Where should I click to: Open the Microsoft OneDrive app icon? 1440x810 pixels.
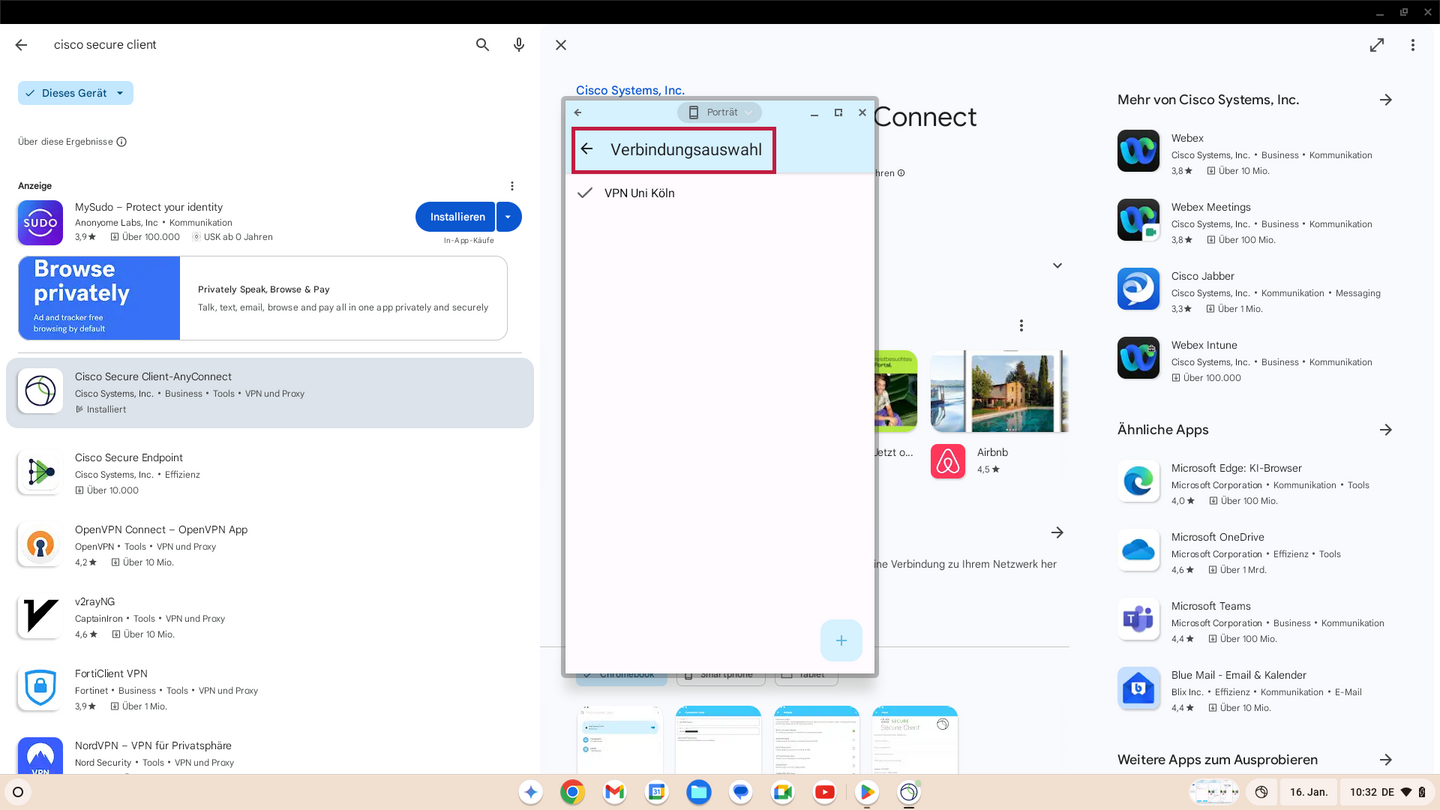pyautogui.click(x=1138, y=550)
